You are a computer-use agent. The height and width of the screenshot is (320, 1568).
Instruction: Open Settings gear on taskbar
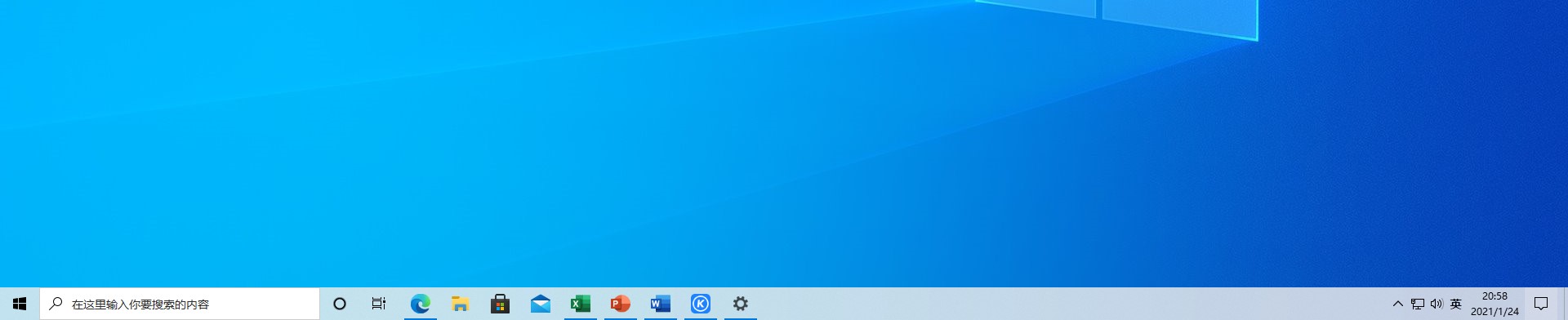coord(740,304)
